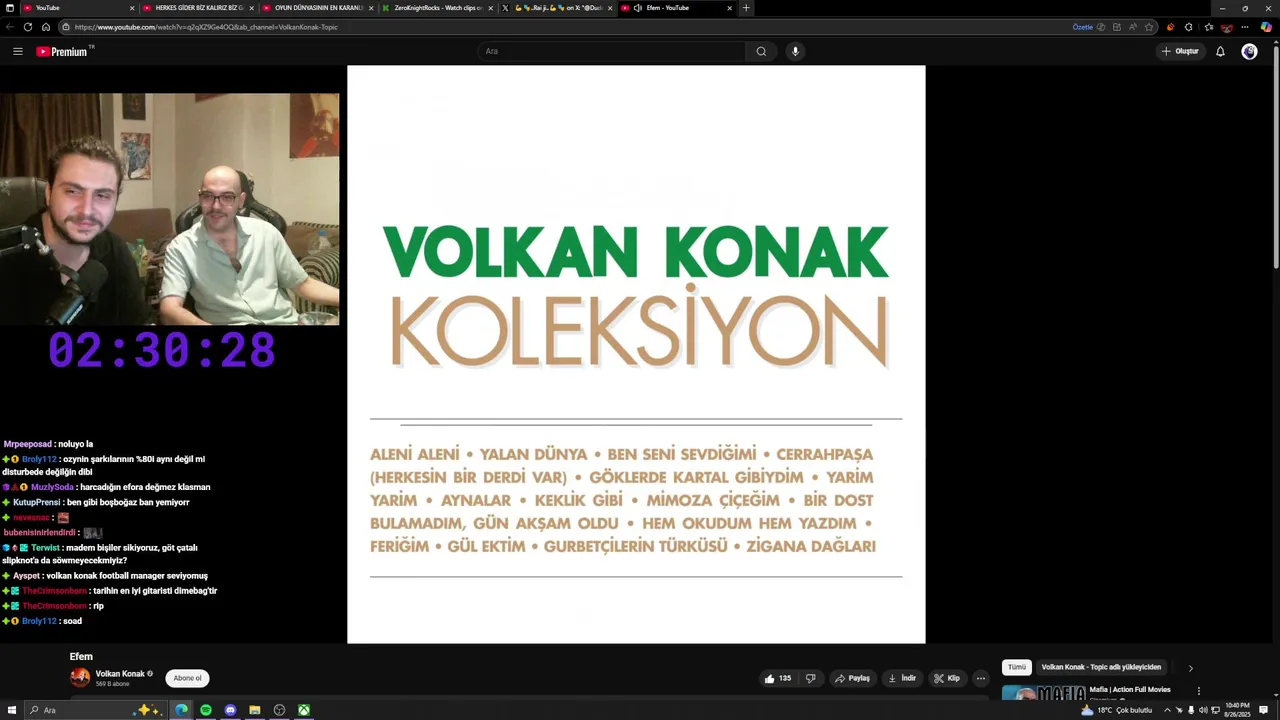Screen dimensions: 1280x720
Task: Add page to favorites star
Action: [x=1149, y=27]
